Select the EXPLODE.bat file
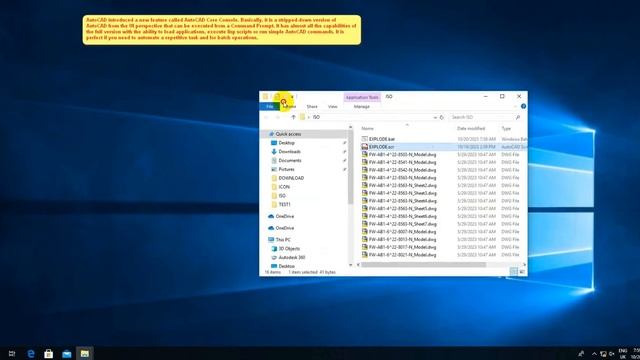 (382, 139)
